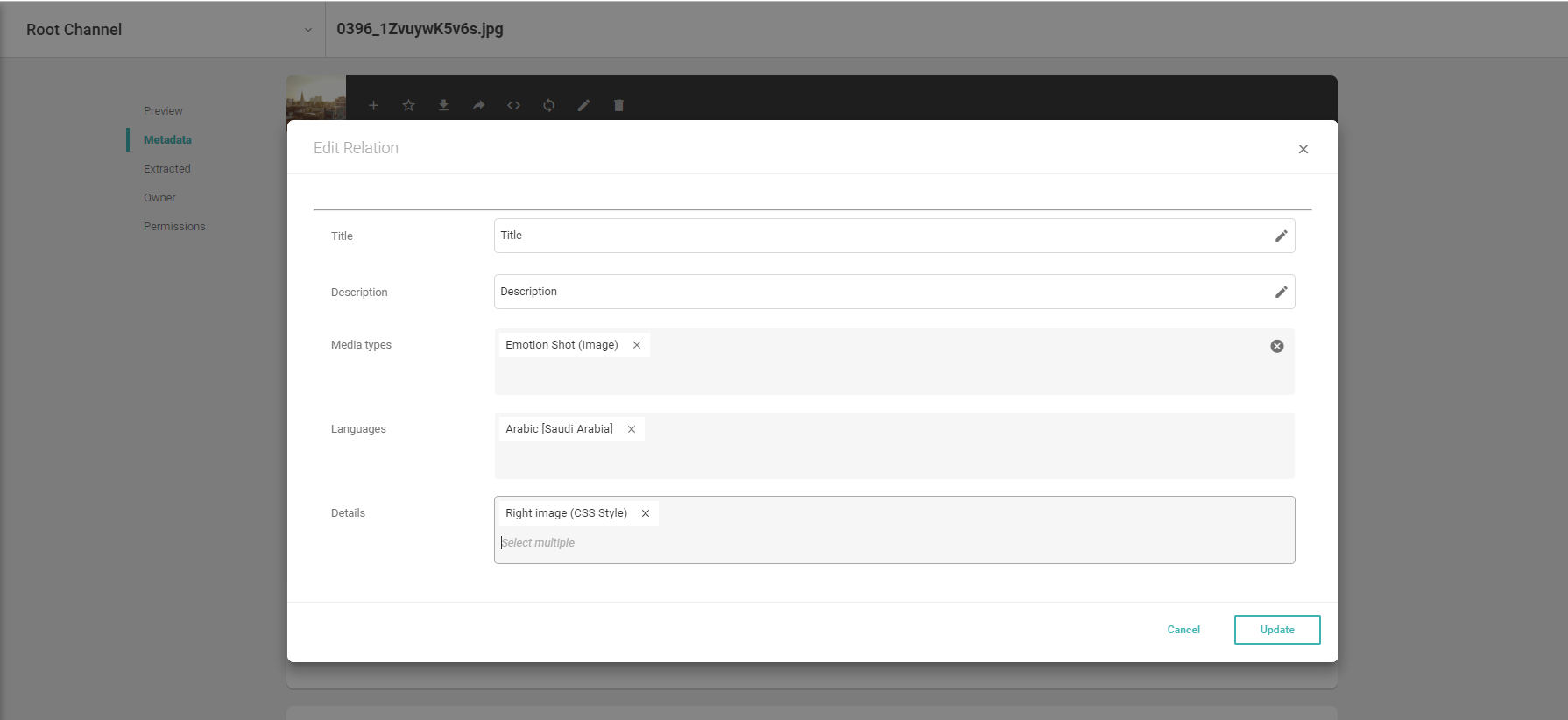Share the asset with the arrow icon

(x=478, y=105)
